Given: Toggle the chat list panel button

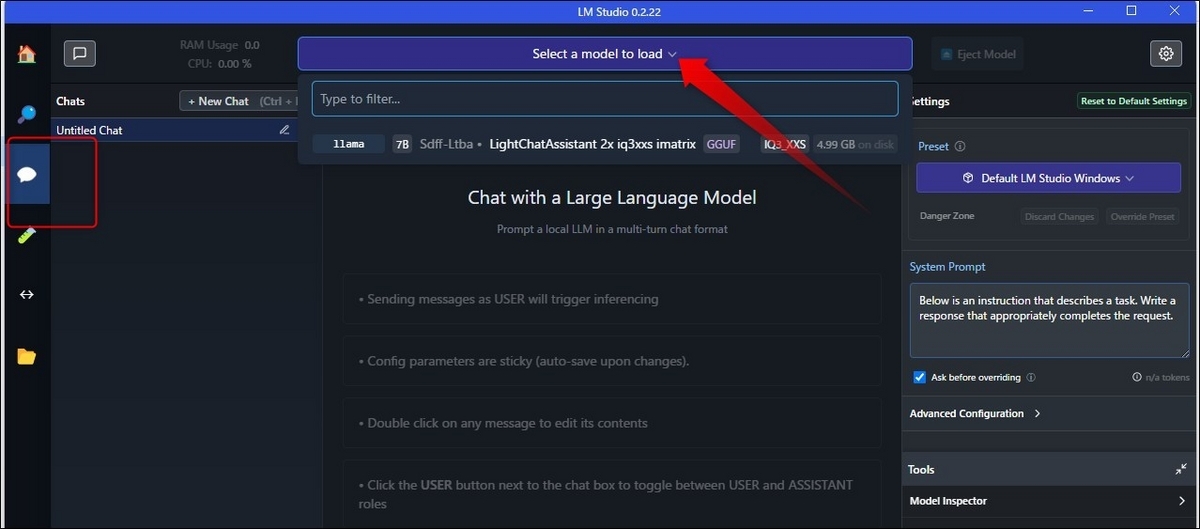Looking at the screenshot, I should [80, 54].
